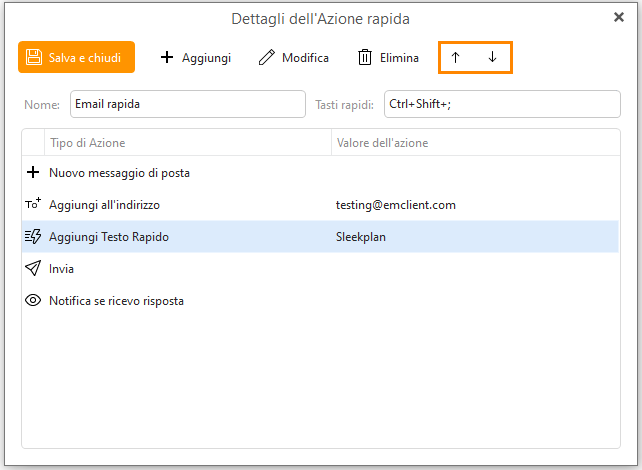Delete selected action with Elimina
The width and height of the screenshot is (642, 470).
[388, 57]
